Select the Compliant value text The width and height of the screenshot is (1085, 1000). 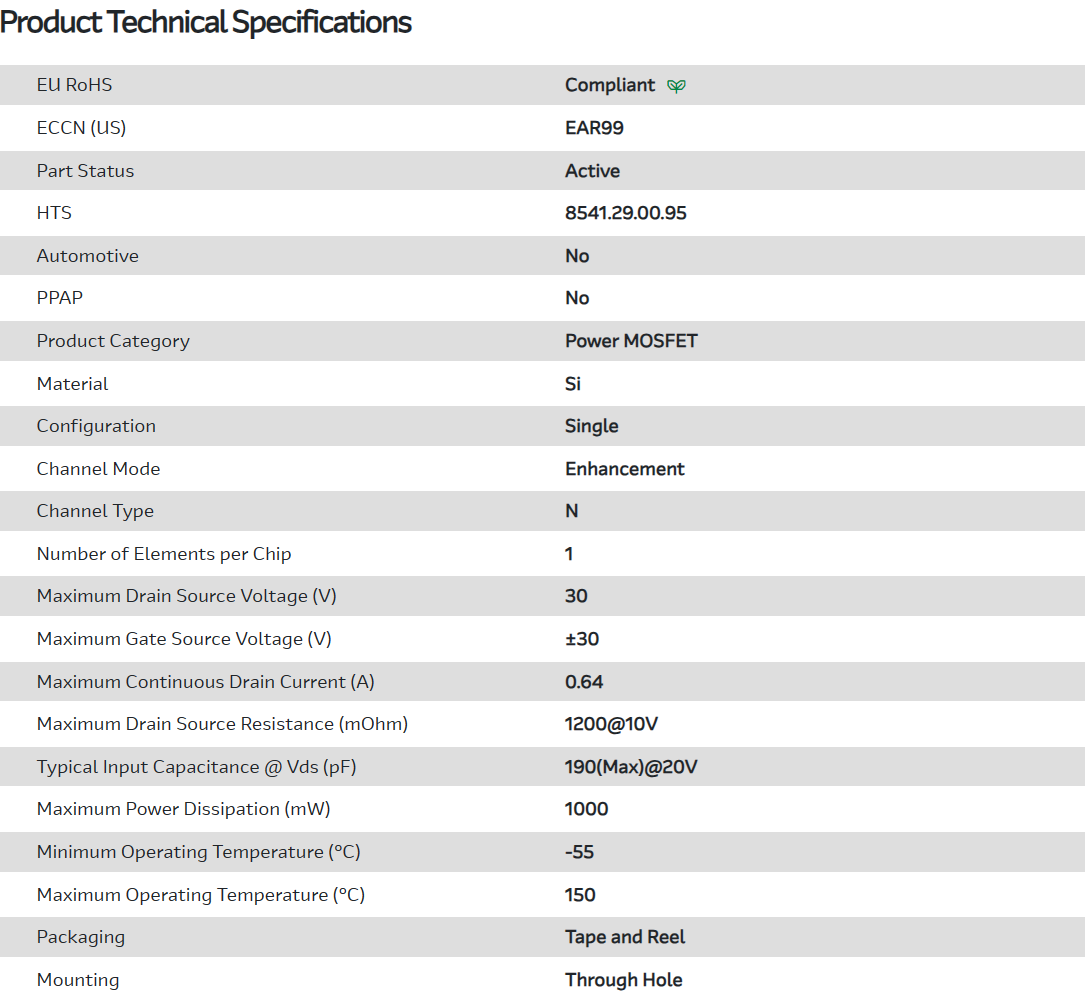[x=610, y=85]
